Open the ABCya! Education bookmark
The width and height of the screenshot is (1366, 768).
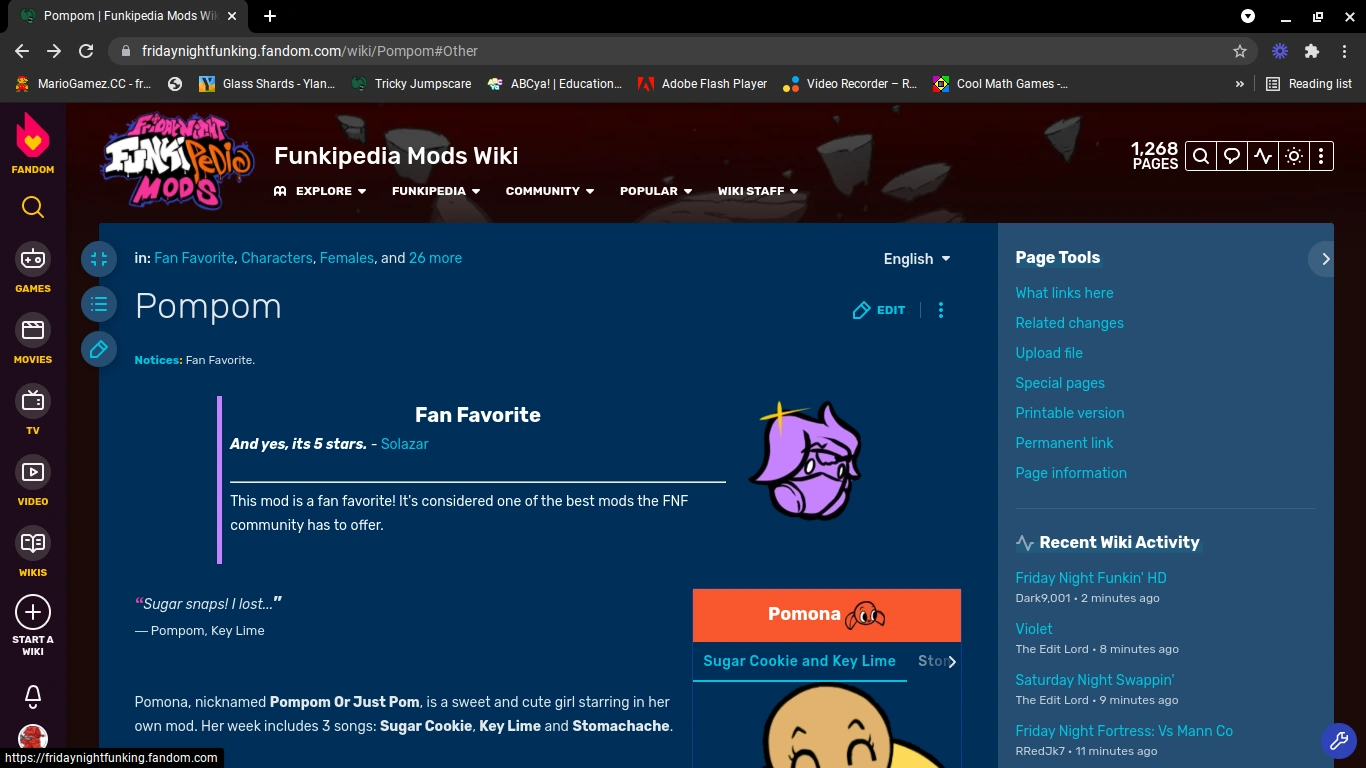555,84
